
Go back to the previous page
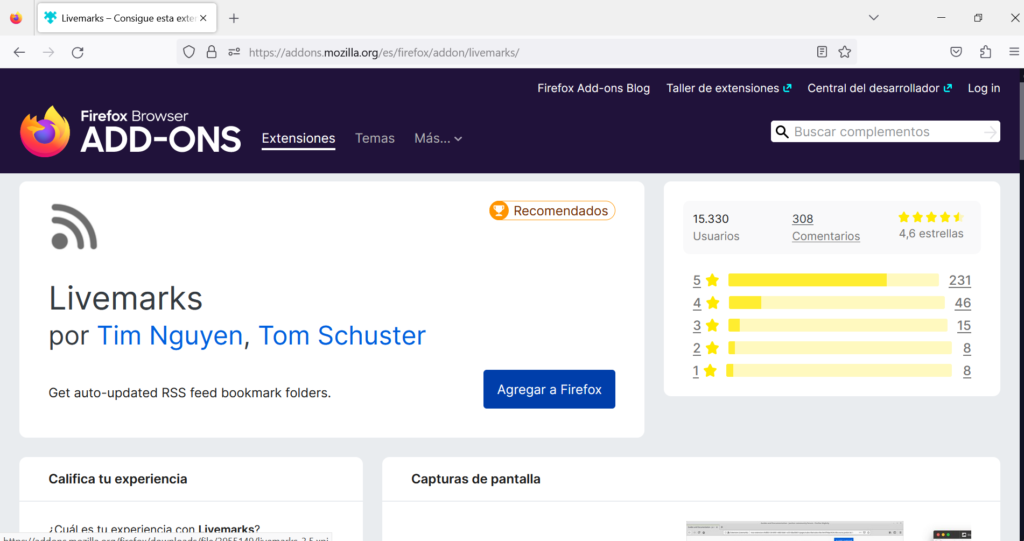[x=19, y=52]
